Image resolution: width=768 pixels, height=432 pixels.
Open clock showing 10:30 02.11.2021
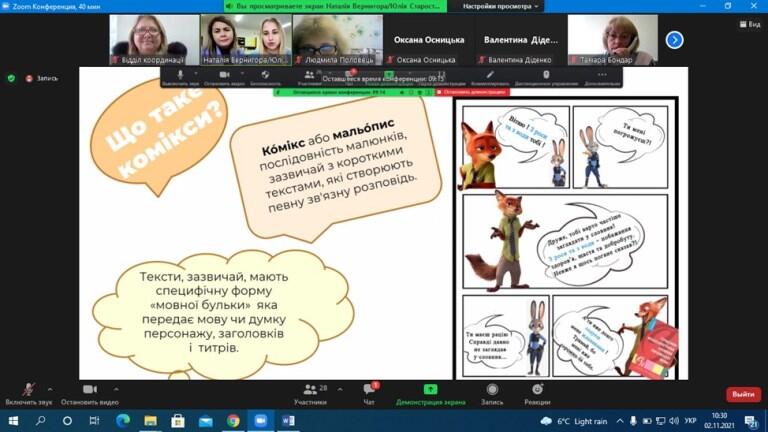720,421
